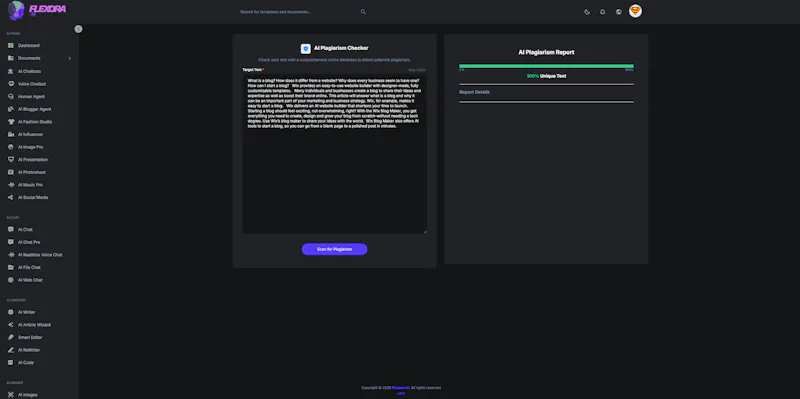
Task: Click the search magnifier icon
Action: (363, 12)
